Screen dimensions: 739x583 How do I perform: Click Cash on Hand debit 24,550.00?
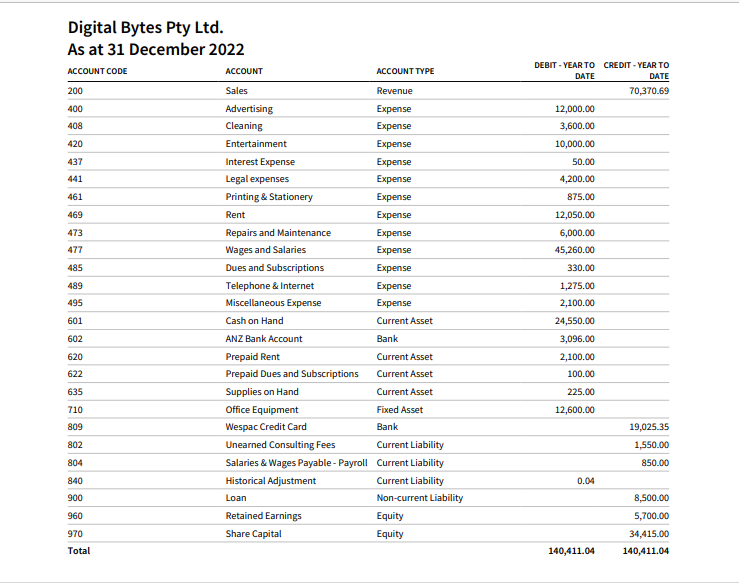point(575,321)
